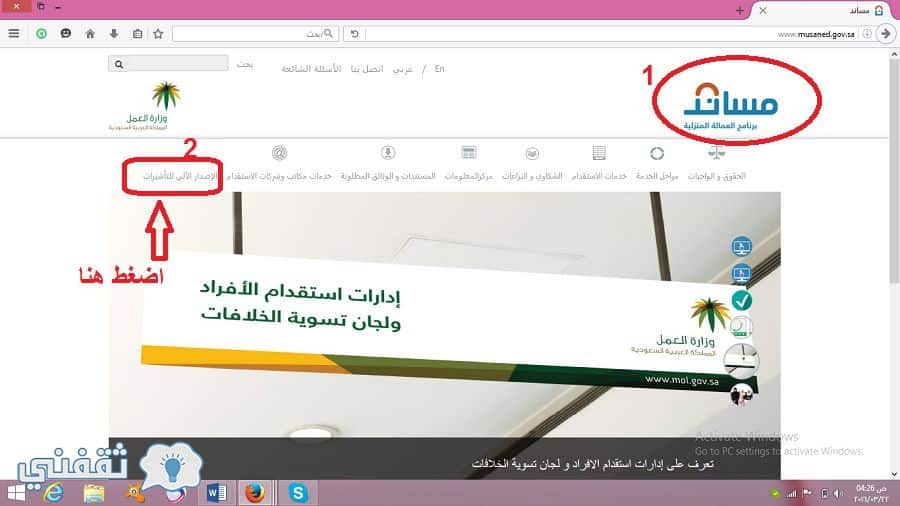Open خدمات مكاتب وشركات الاستقدام menu item
This screenshot has height=506, width=900.
[279, 176]
